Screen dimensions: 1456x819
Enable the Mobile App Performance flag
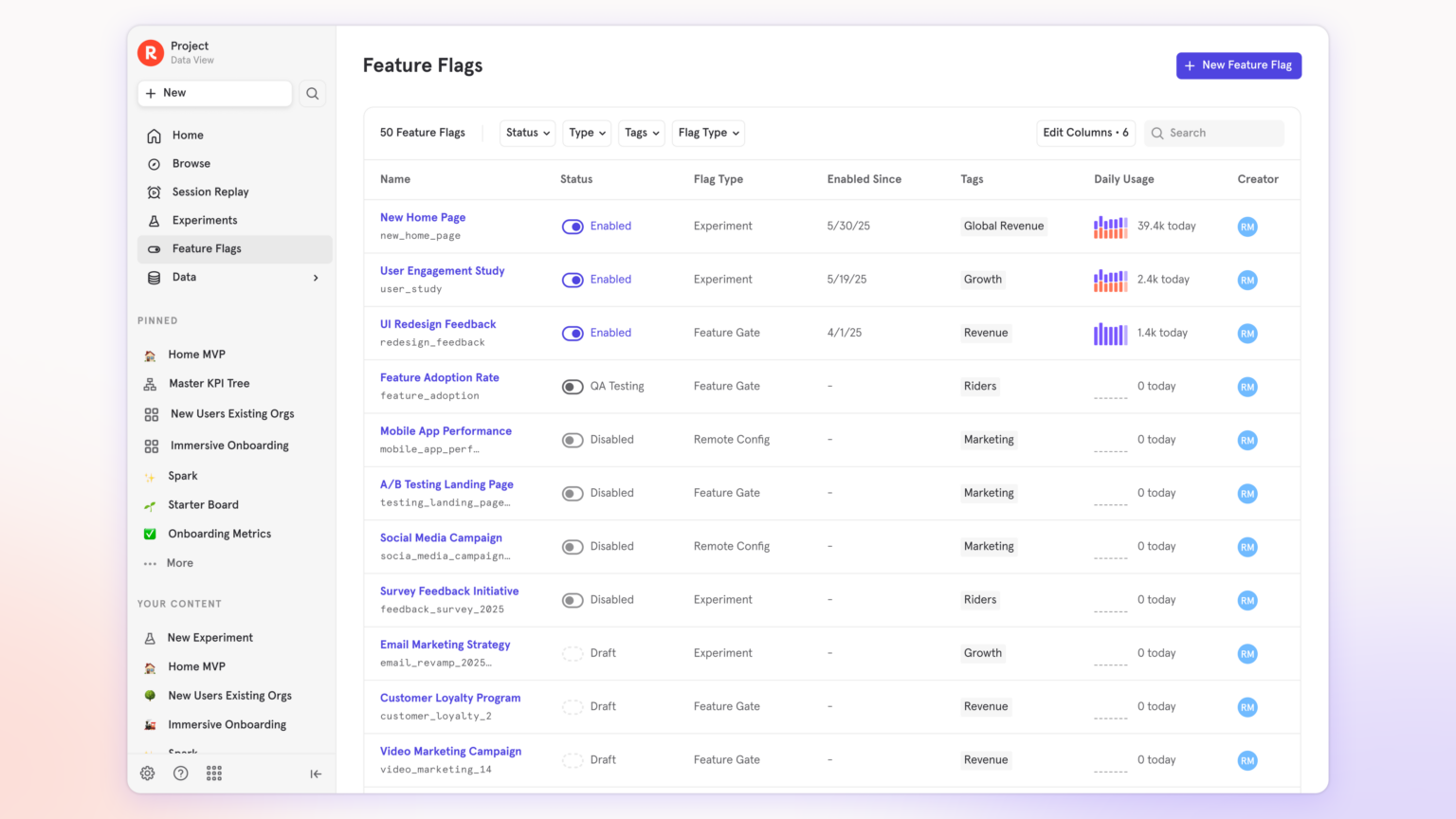pos(573,439)
